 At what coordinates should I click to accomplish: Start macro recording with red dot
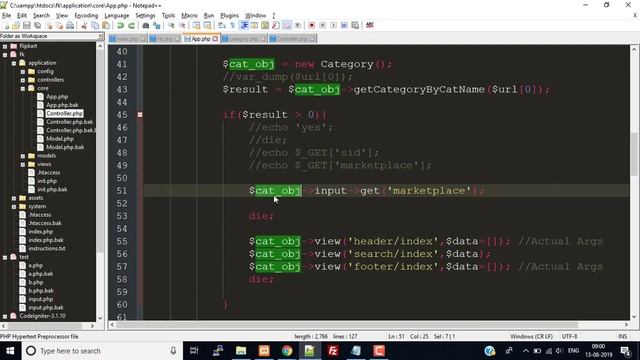[311, 25]
